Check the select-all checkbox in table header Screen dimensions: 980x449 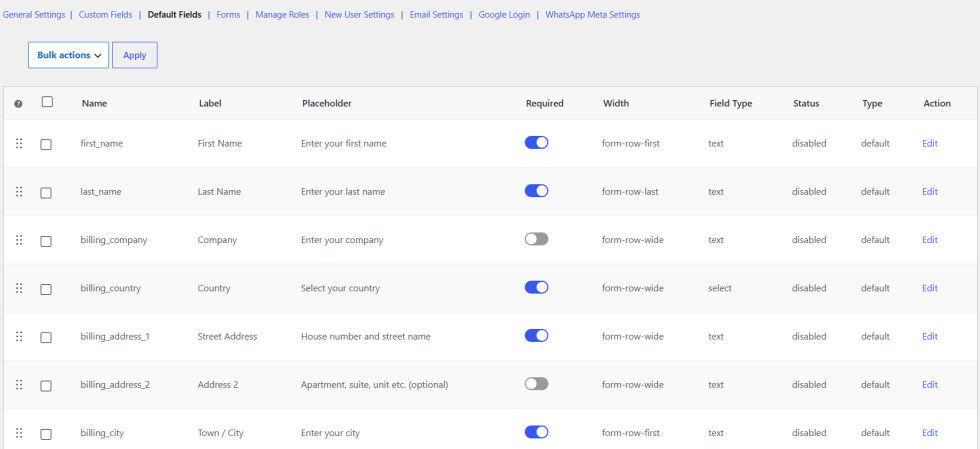[x=48, y=101]
